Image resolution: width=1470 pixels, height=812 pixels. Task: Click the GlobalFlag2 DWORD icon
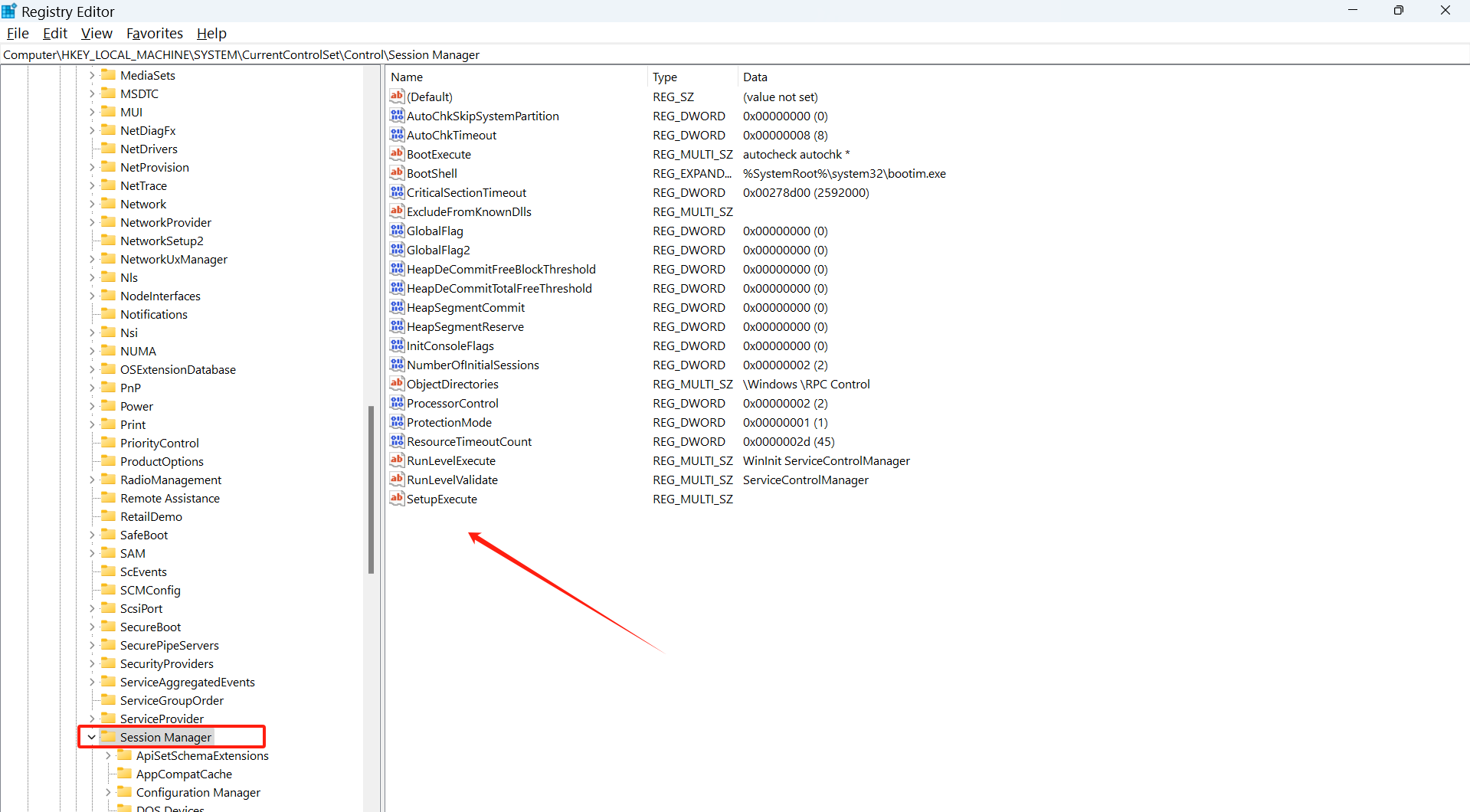(397, 249)
